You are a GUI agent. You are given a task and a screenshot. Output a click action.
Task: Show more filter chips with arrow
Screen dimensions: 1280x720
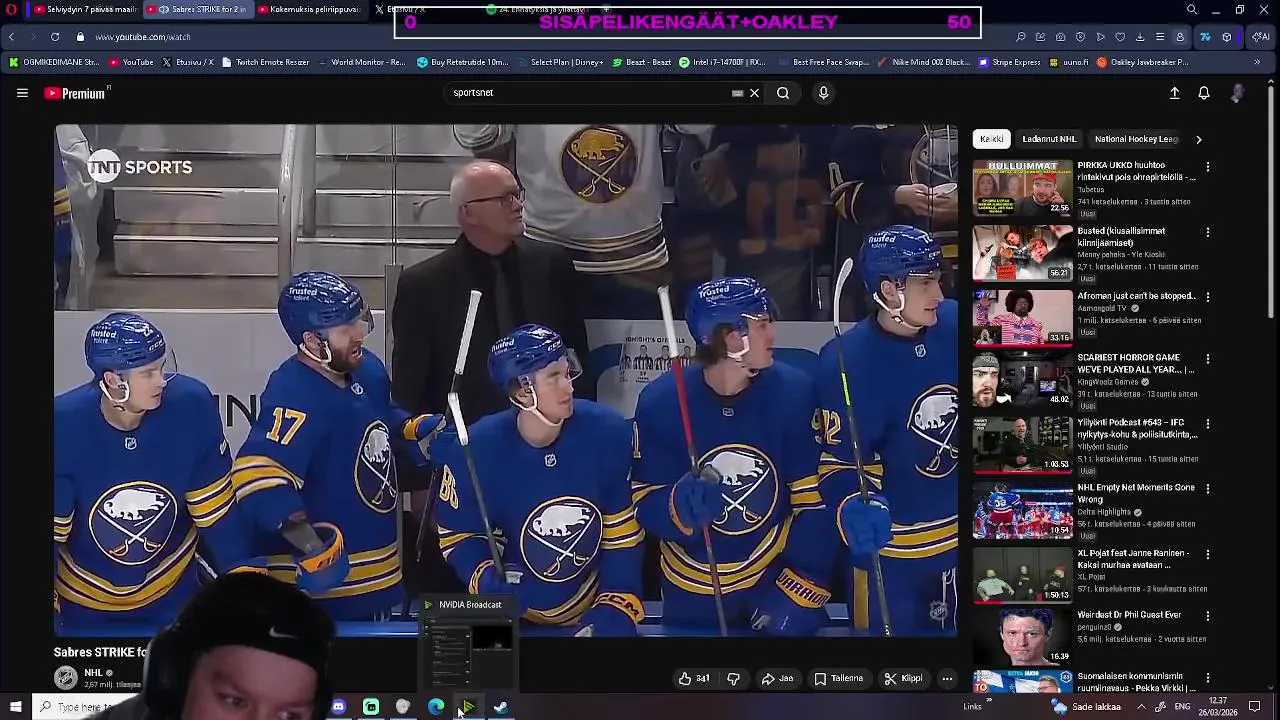(x=1199, y=139)
